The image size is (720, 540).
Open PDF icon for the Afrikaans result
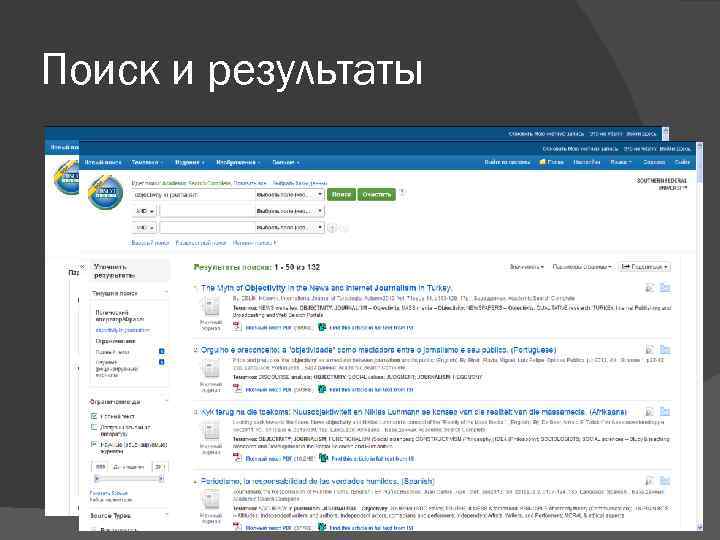coord(237,458)
